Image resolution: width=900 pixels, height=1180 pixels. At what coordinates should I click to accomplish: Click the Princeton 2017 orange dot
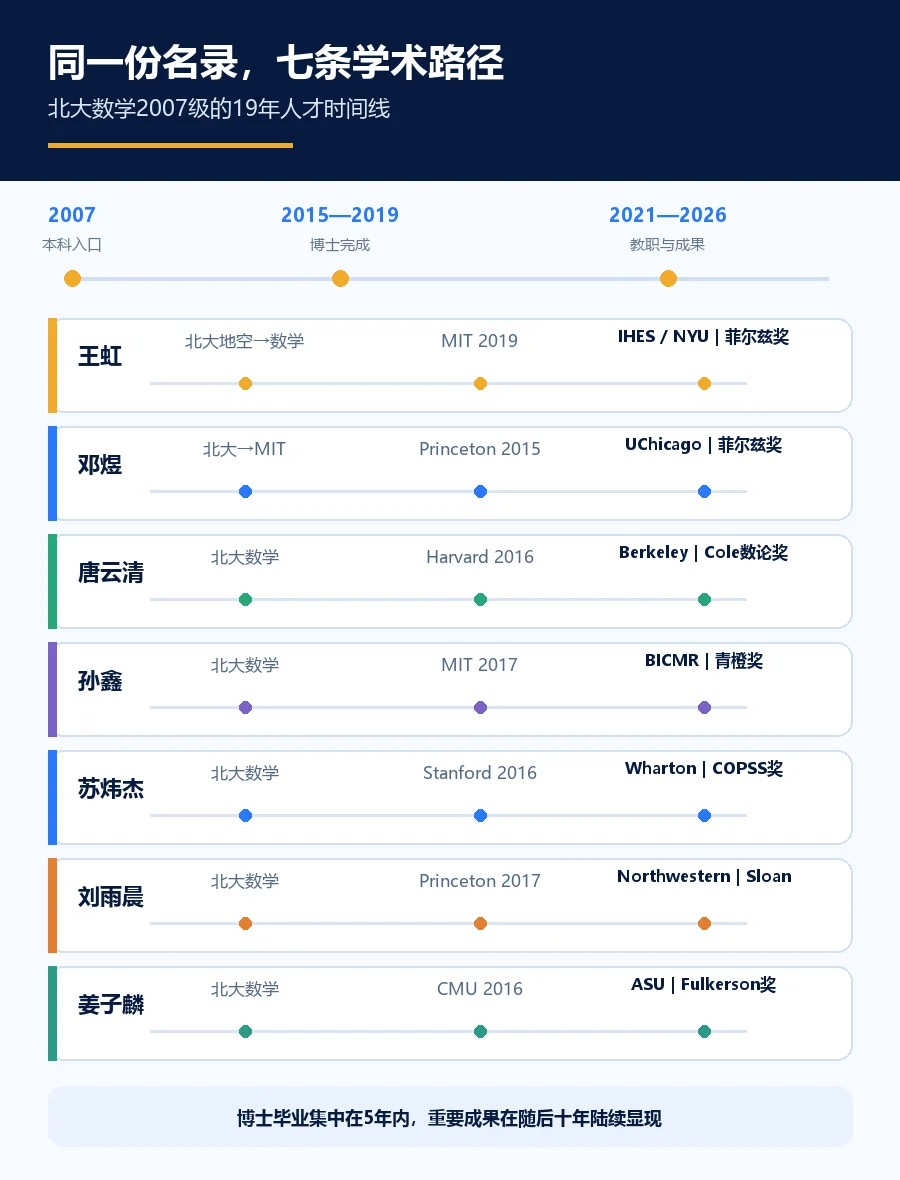coord(480,923)
